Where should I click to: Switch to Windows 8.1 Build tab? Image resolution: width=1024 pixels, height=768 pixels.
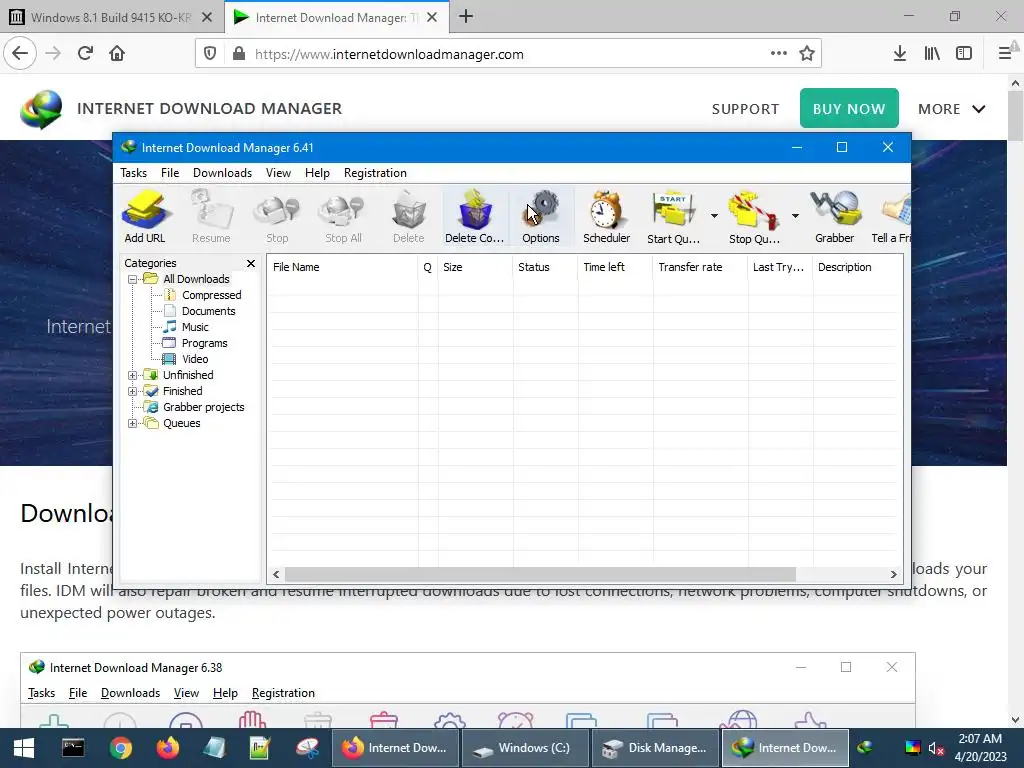[111, 18]
